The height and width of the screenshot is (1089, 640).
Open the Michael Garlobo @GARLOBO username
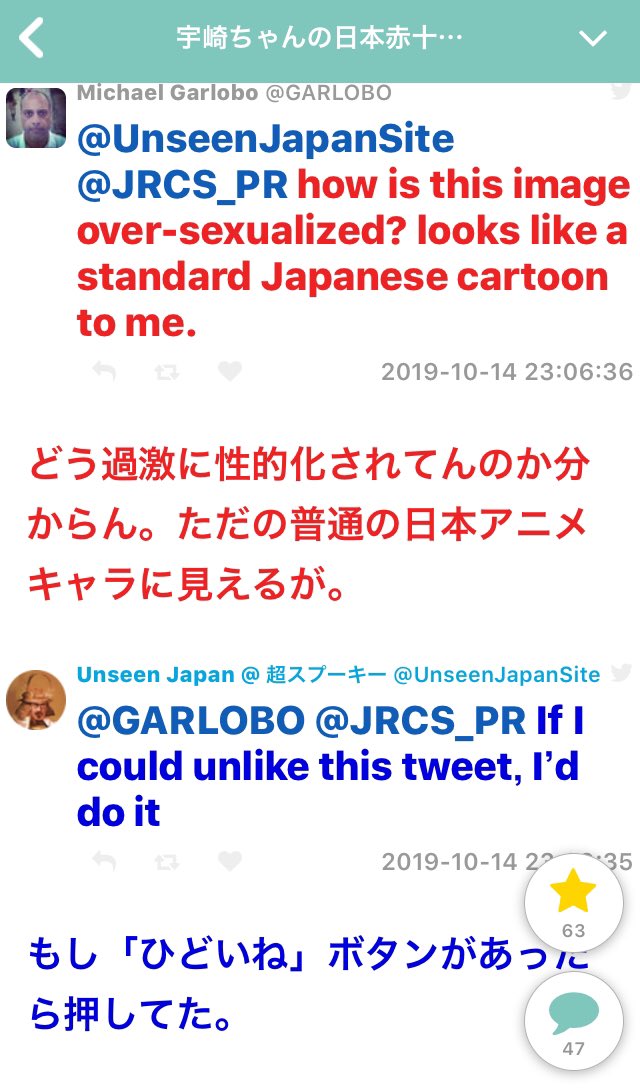point(235,93)
